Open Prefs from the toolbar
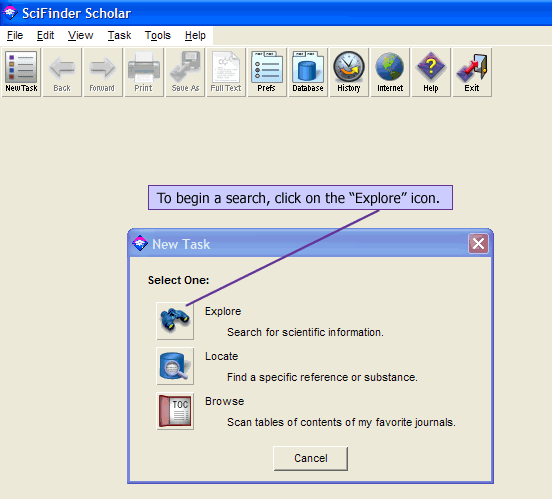 point(267,72)
